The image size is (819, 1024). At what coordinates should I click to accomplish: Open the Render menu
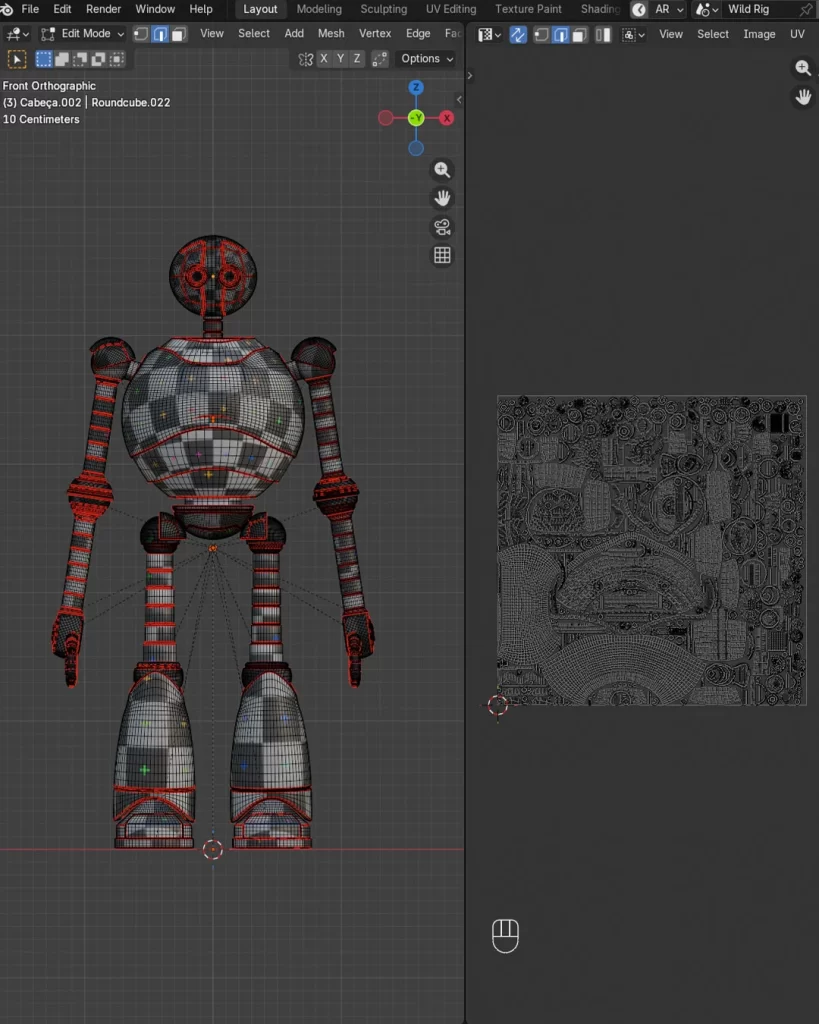[103, 9]
